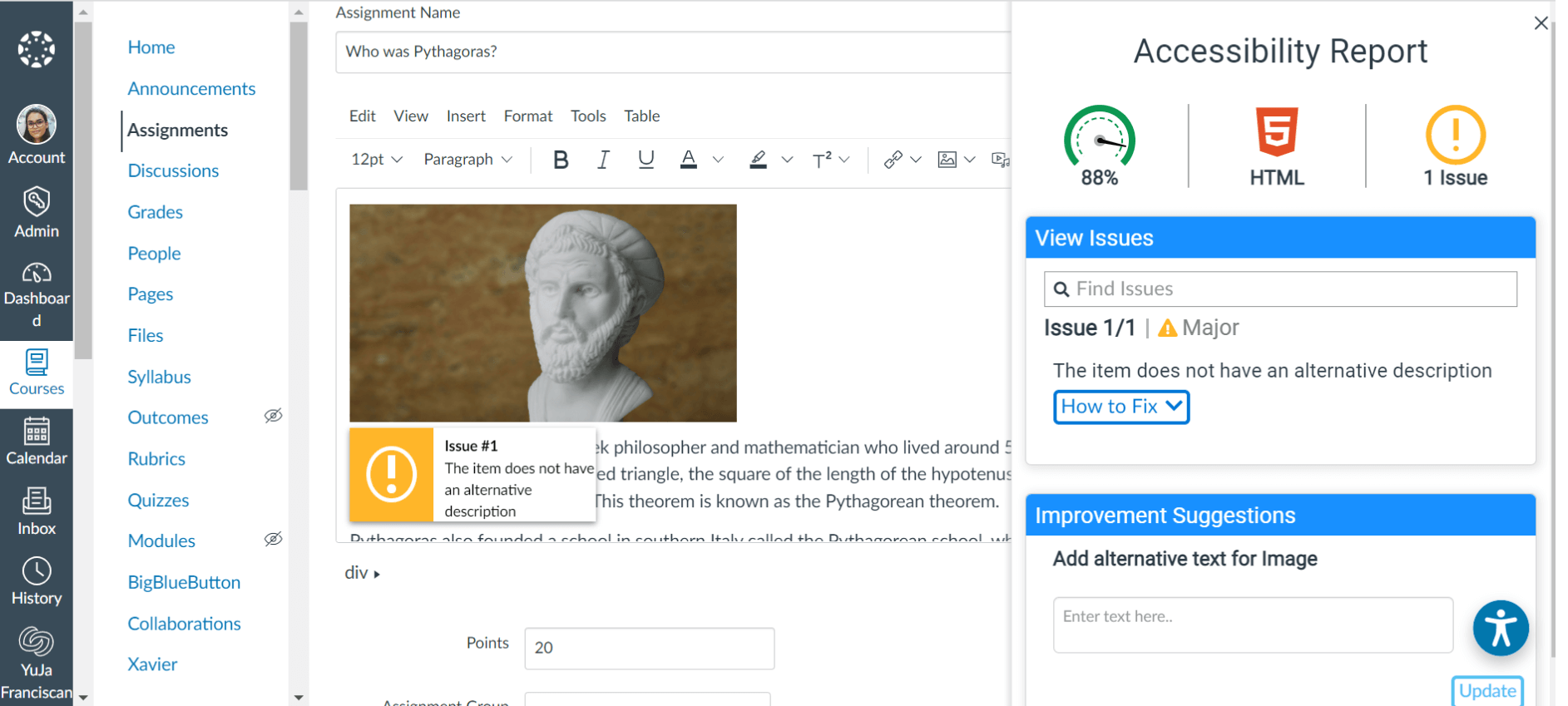The width and height of the screenshot is (1568, 706).
Task: Open the Account profile avatar
Action: tap(37, 125)
